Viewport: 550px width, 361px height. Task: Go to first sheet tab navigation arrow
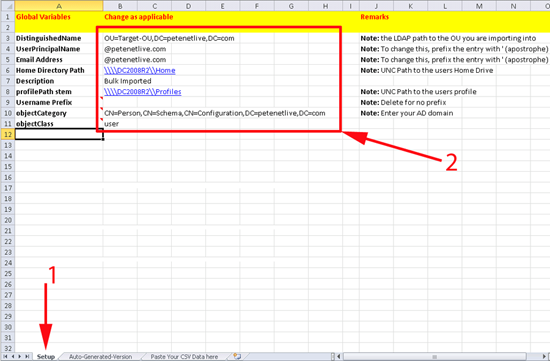[x=5, y=356]
